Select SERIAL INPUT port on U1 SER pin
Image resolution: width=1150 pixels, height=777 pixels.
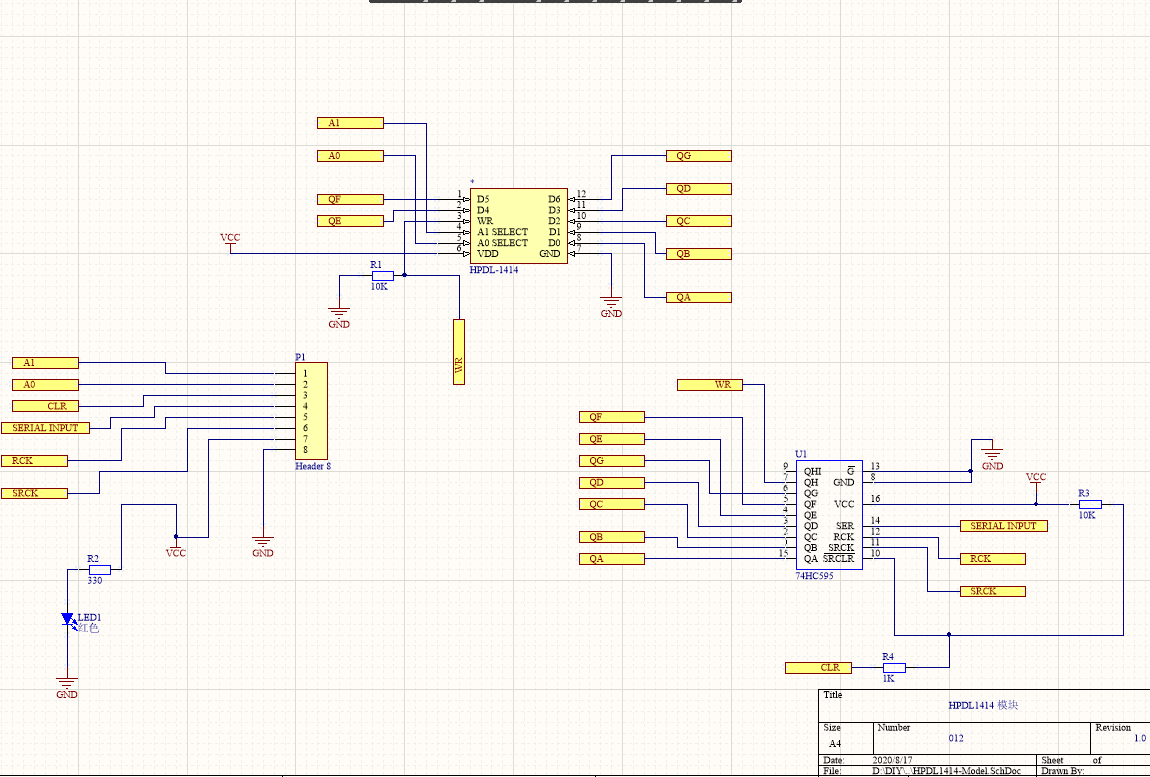click(1004, 526)
